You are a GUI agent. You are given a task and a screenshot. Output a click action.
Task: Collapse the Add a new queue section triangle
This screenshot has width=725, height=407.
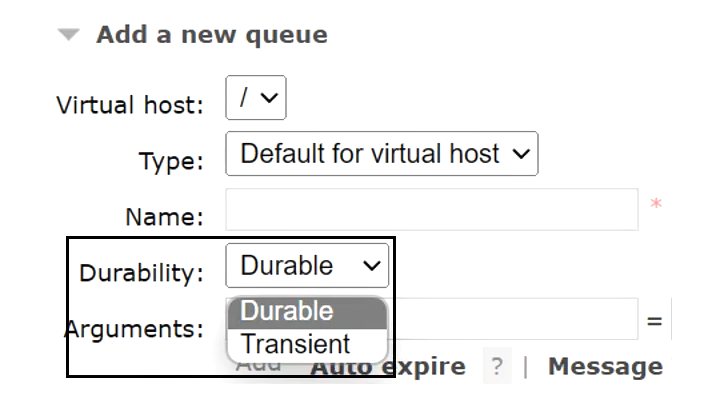(x=68, y=35)
